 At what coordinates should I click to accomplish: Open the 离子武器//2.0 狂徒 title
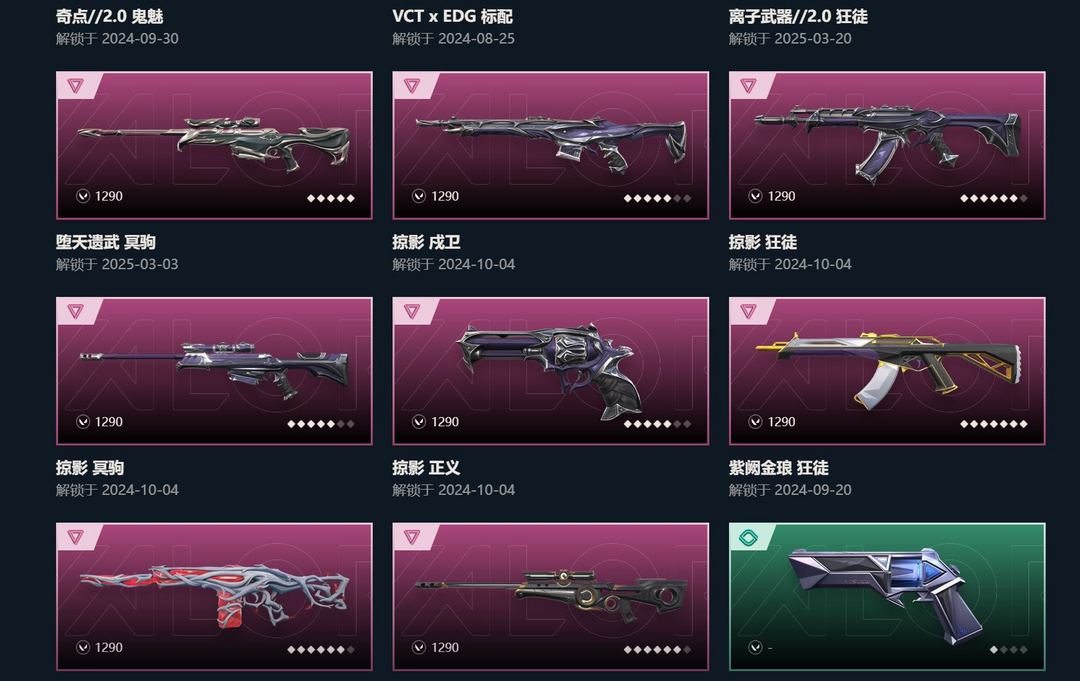(798, 16)
